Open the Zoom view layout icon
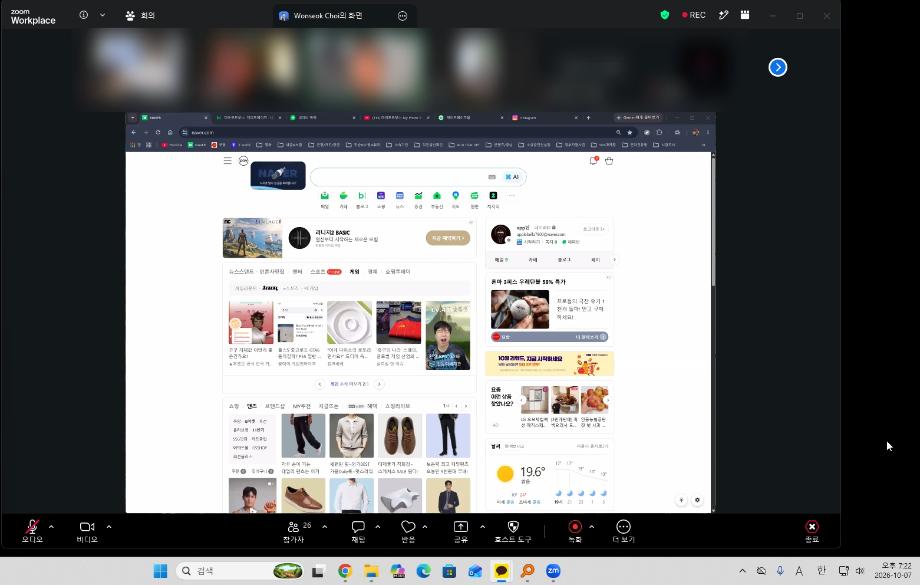This screenshot has height=585, width=920. tap(745, 15)
